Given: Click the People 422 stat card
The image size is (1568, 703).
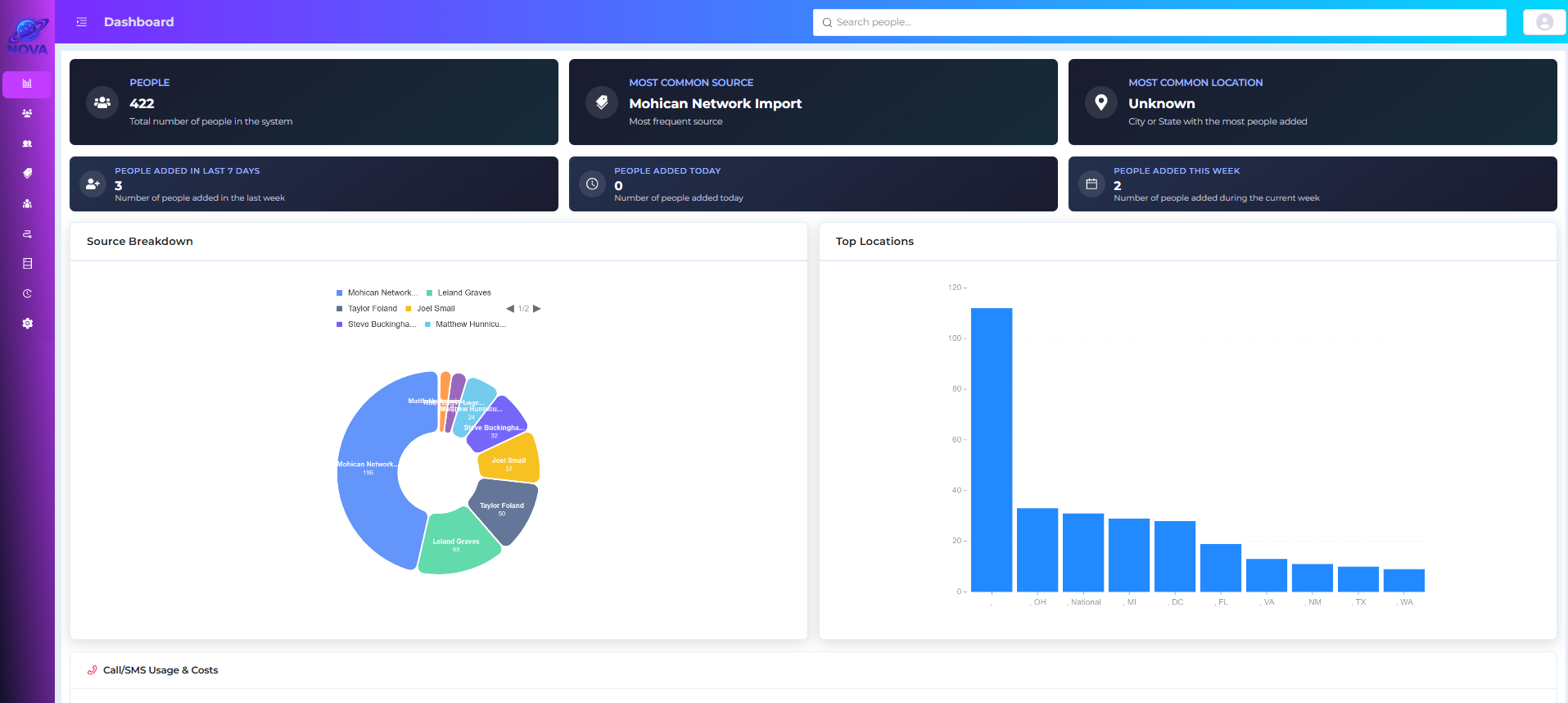Looking at the screenshot, I should click(x=314, y=102).
